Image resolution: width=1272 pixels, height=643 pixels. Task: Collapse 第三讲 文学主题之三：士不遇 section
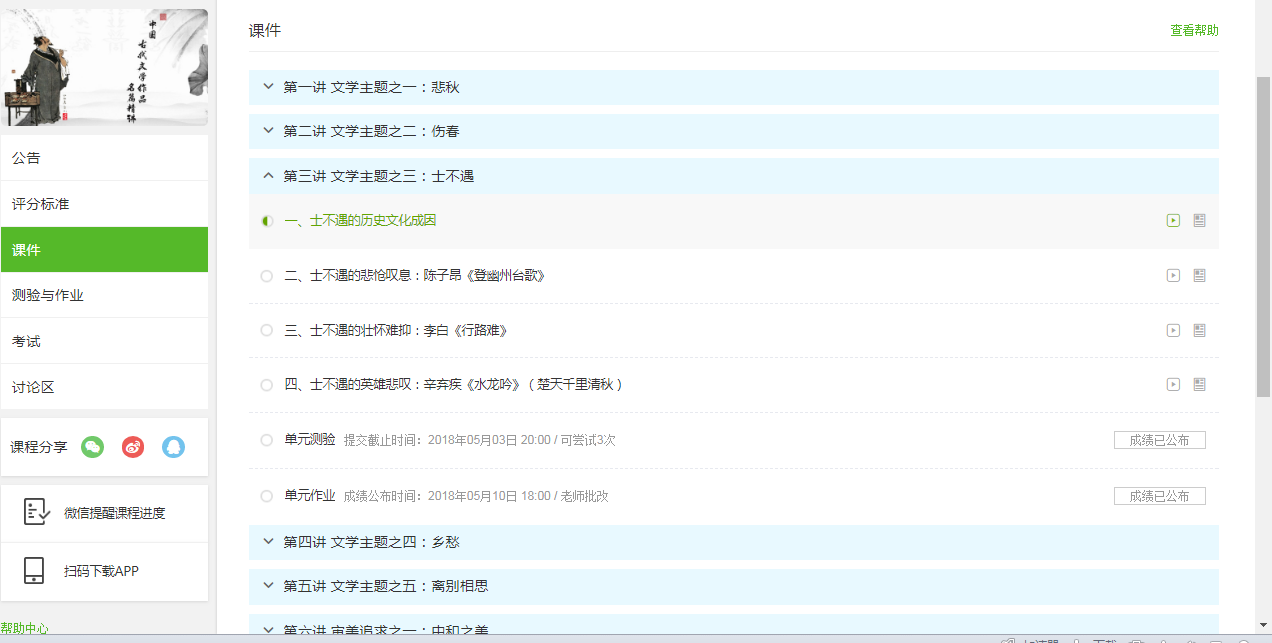[268, 176]
